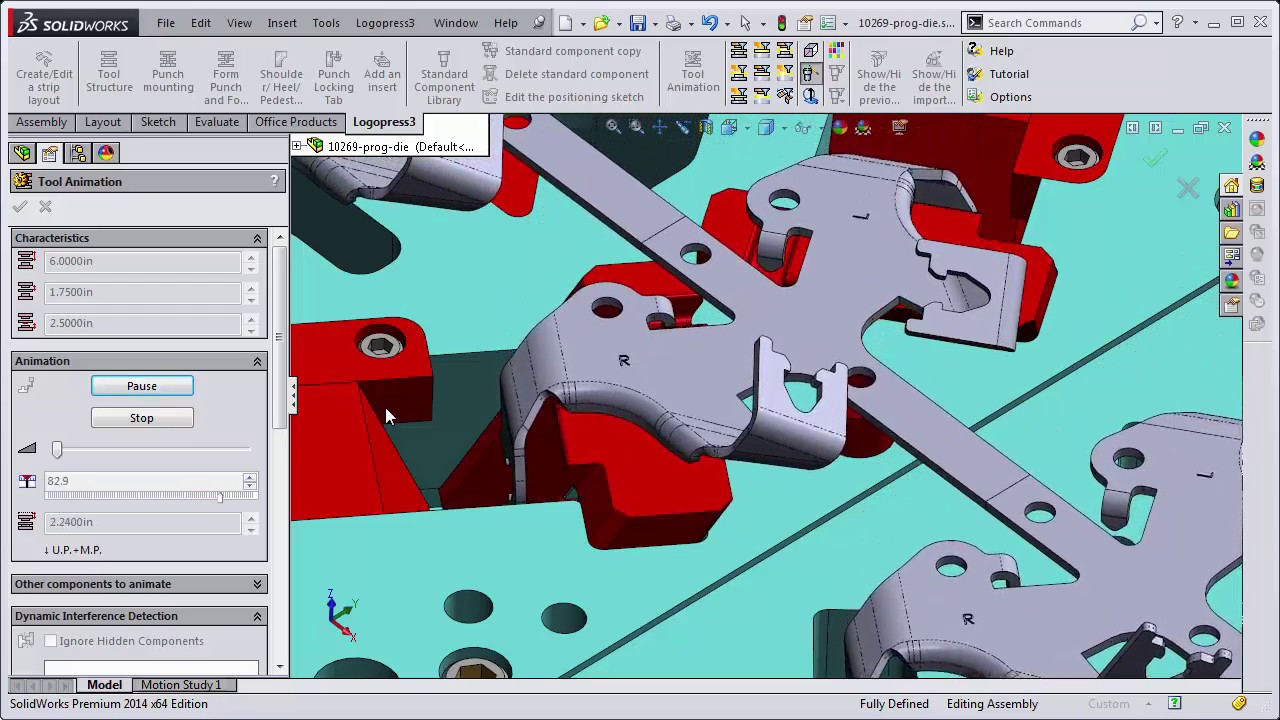This screenshot has height=720, width=1280.
Task: Pause the tool animation
Action: point(142,386)
